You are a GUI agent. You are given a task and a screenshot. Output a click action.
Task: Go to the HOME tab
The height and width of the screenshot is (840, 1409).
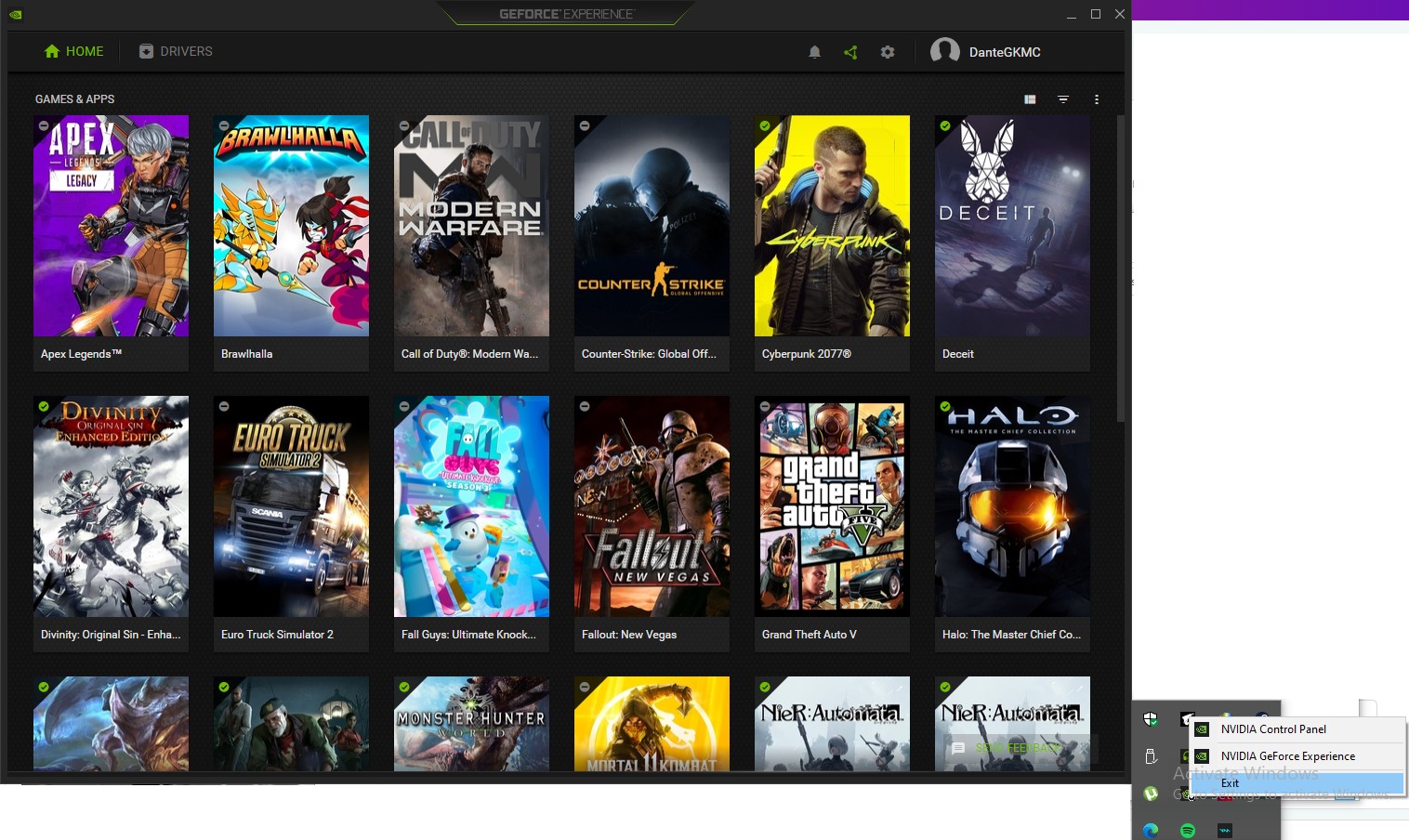[x=73, y=51]
